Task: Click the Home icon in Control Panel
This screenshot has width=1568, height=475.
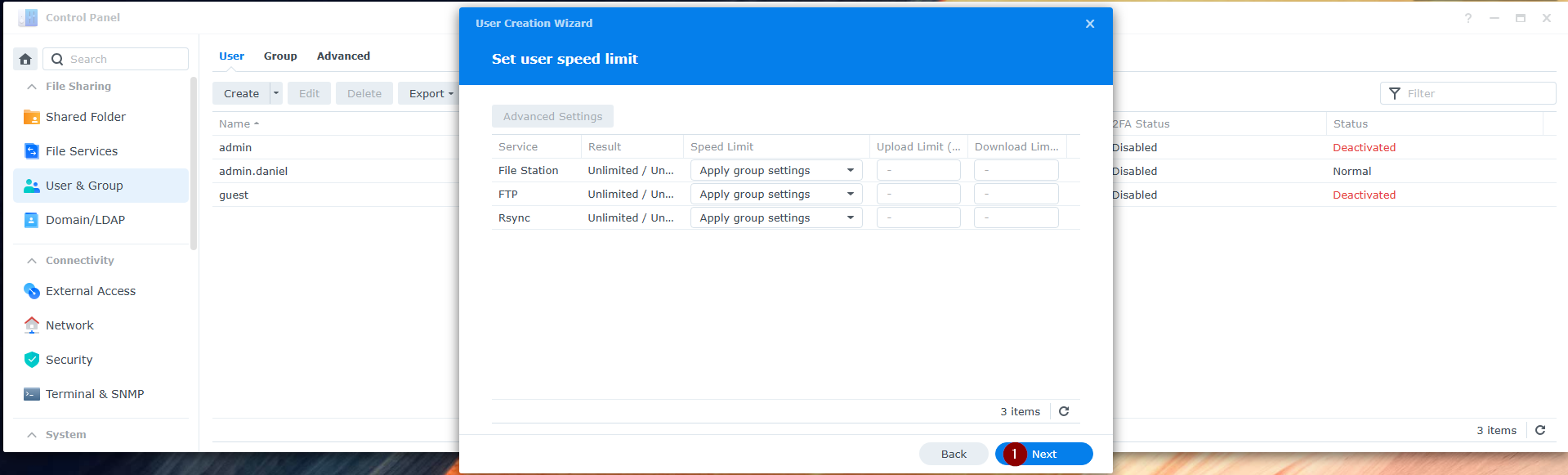Action: (x=25, y=59)
